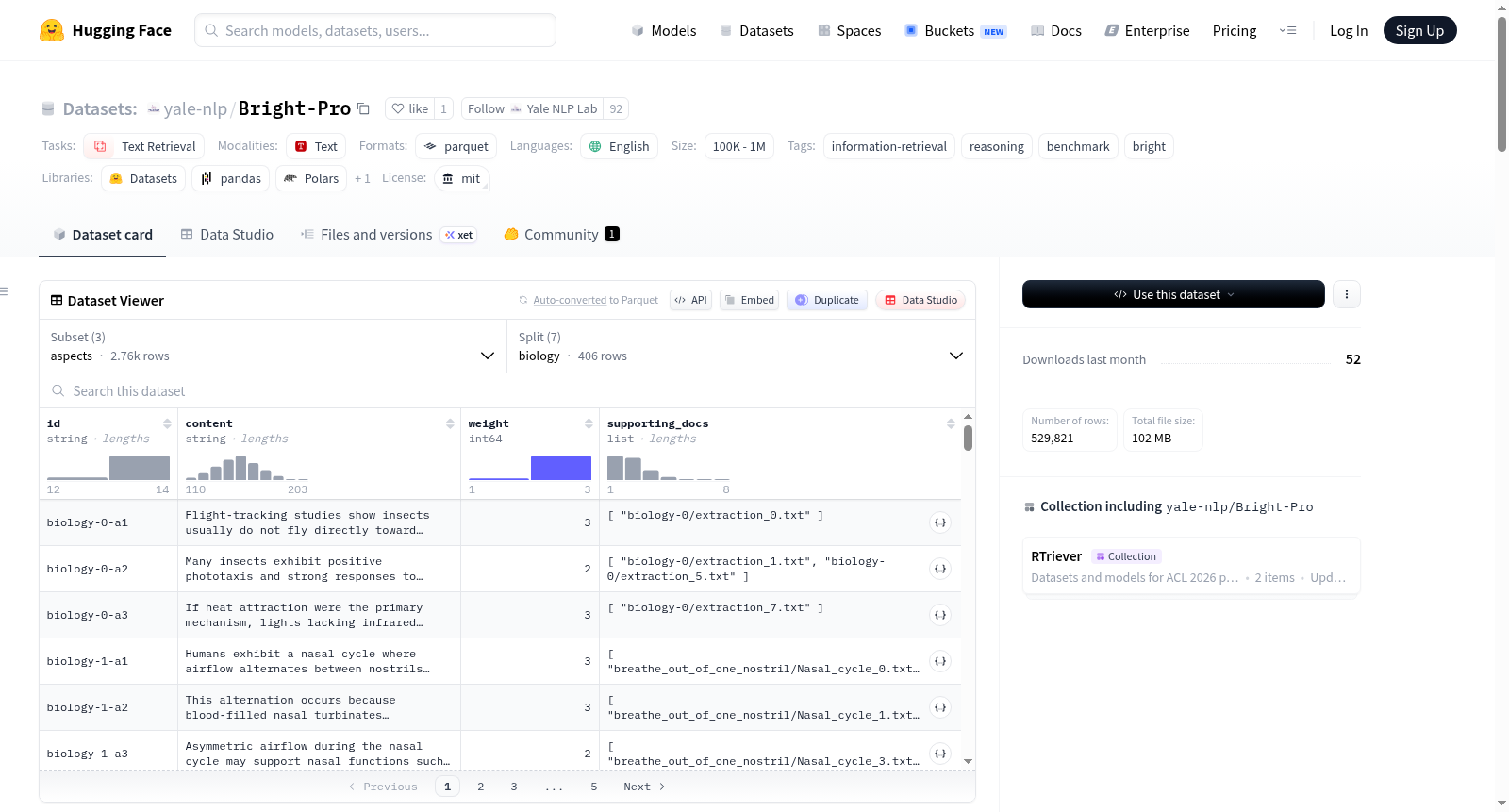1509x812 pixels.
Task: Sort by the id column
Action: tap(167, 423)
